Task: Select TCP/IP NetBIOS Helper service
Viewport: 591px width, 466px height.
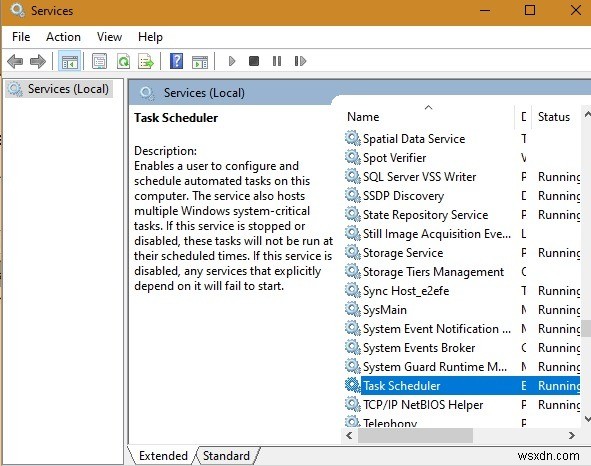Action: click(423, 405)
